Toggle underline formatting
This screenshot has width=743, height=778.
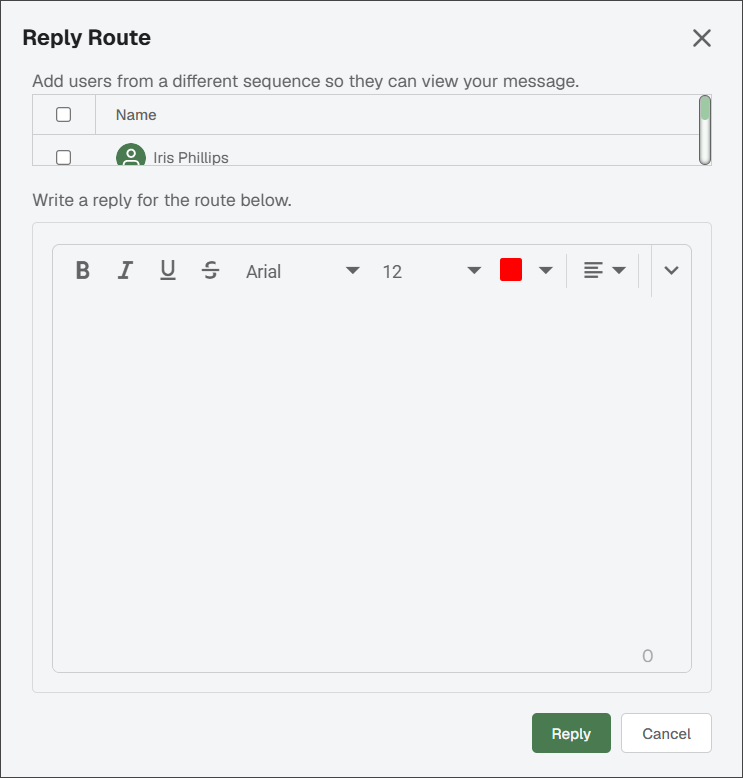click(x=168, y=270)
